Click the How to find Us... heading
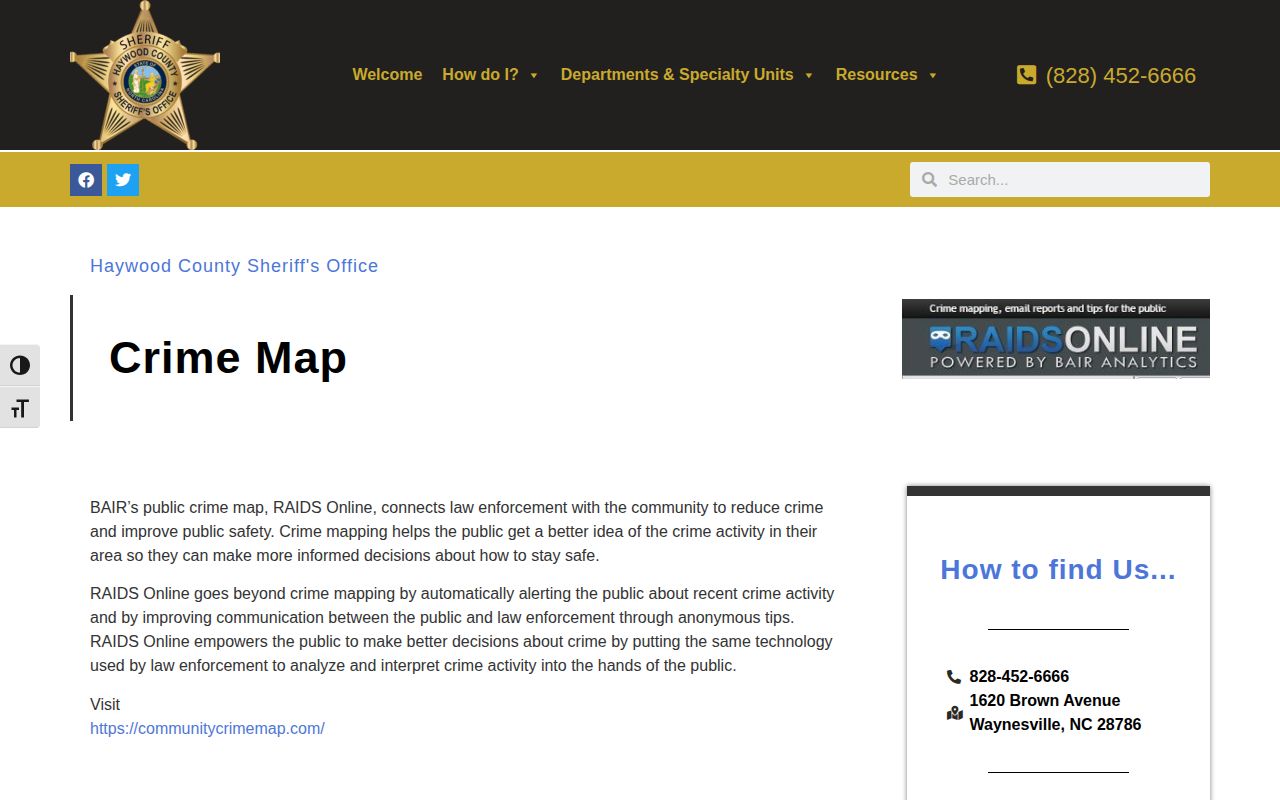 click(1058, 570)
